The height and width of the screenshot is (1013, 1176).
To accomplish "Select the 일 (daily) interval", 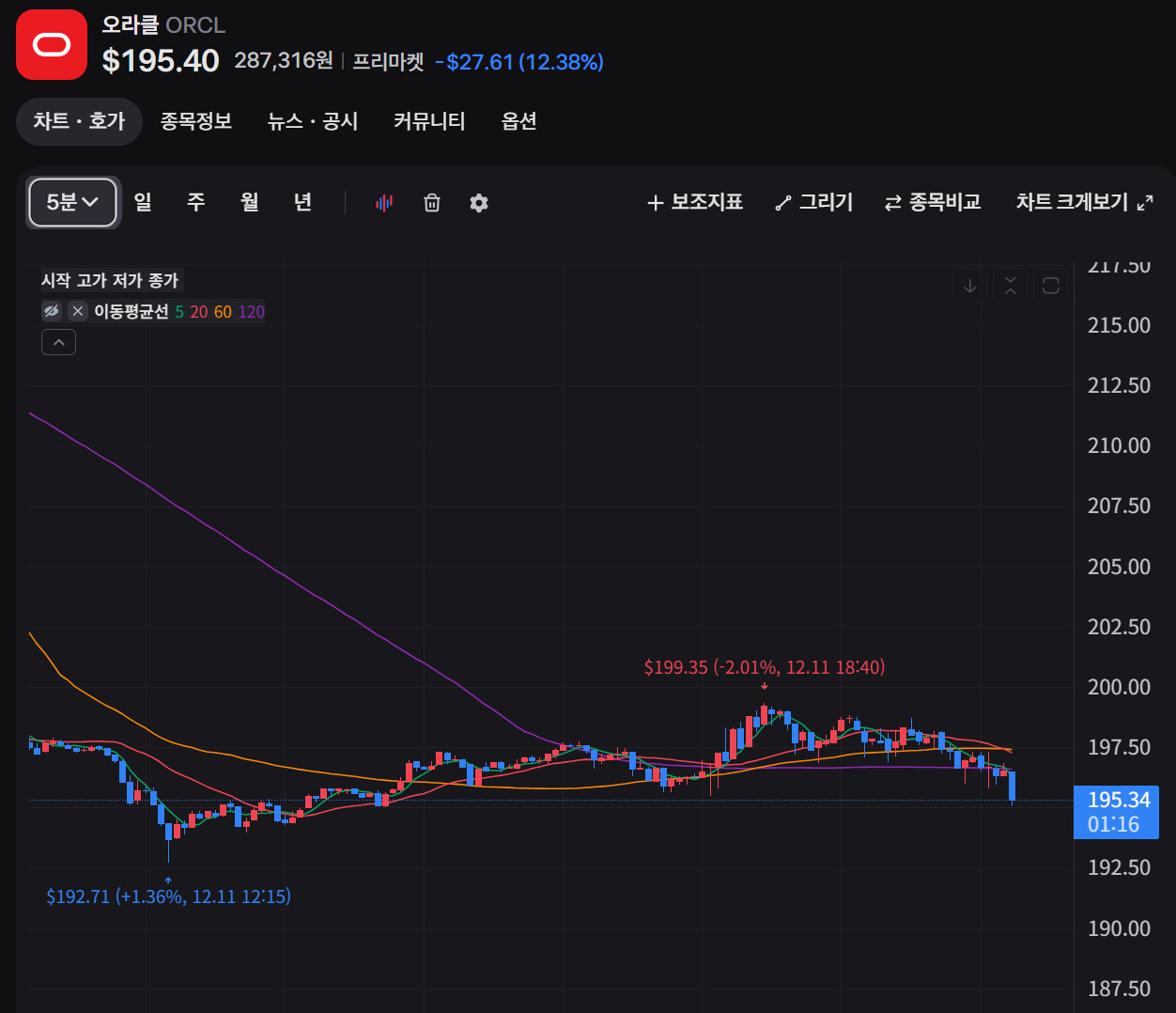I will pos(143,202).
